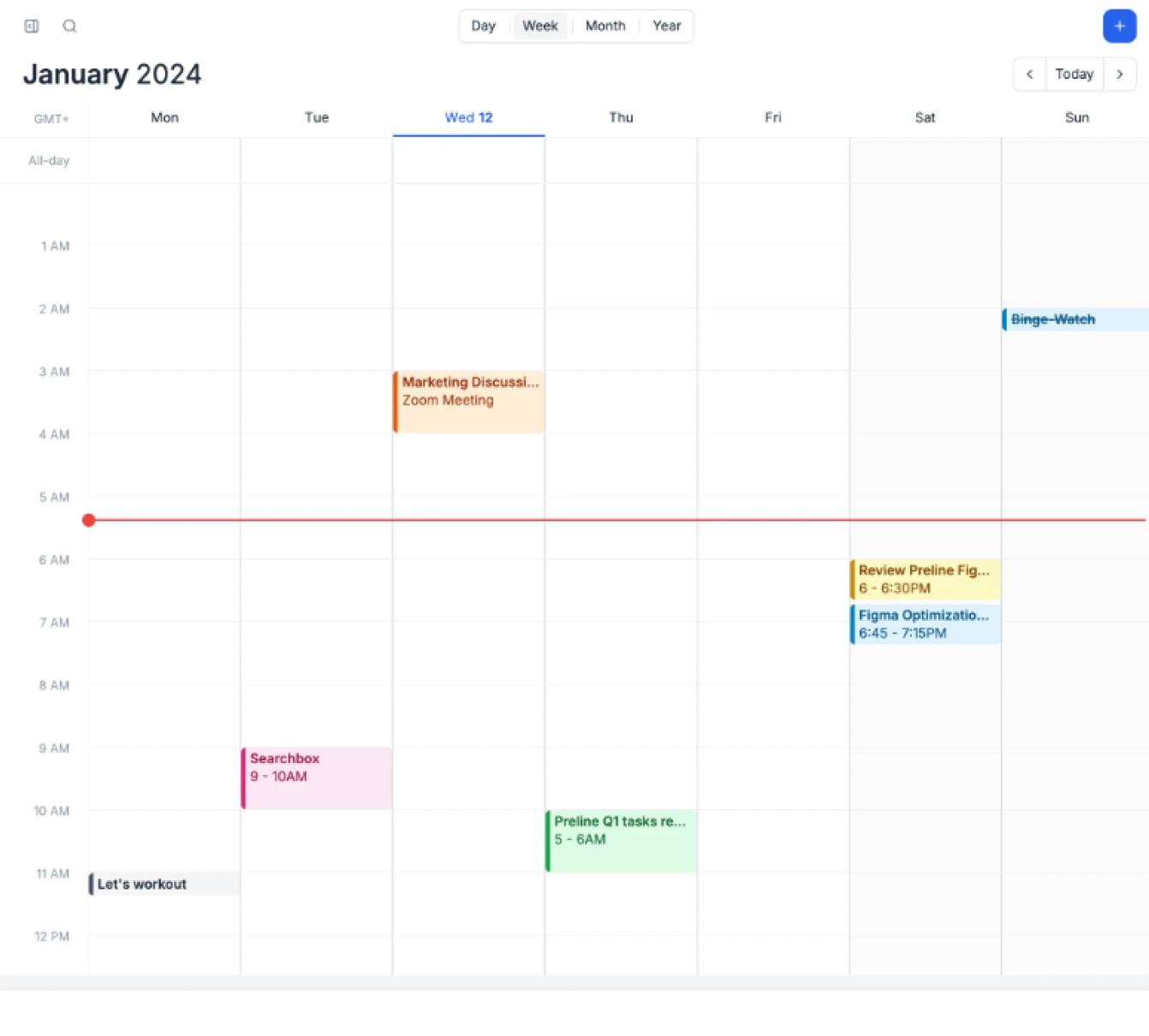Image resolution: width=1149 pixels, height=1036 pixels.
Task: Create a new event with the plus icon
Action: [1119, 26]
